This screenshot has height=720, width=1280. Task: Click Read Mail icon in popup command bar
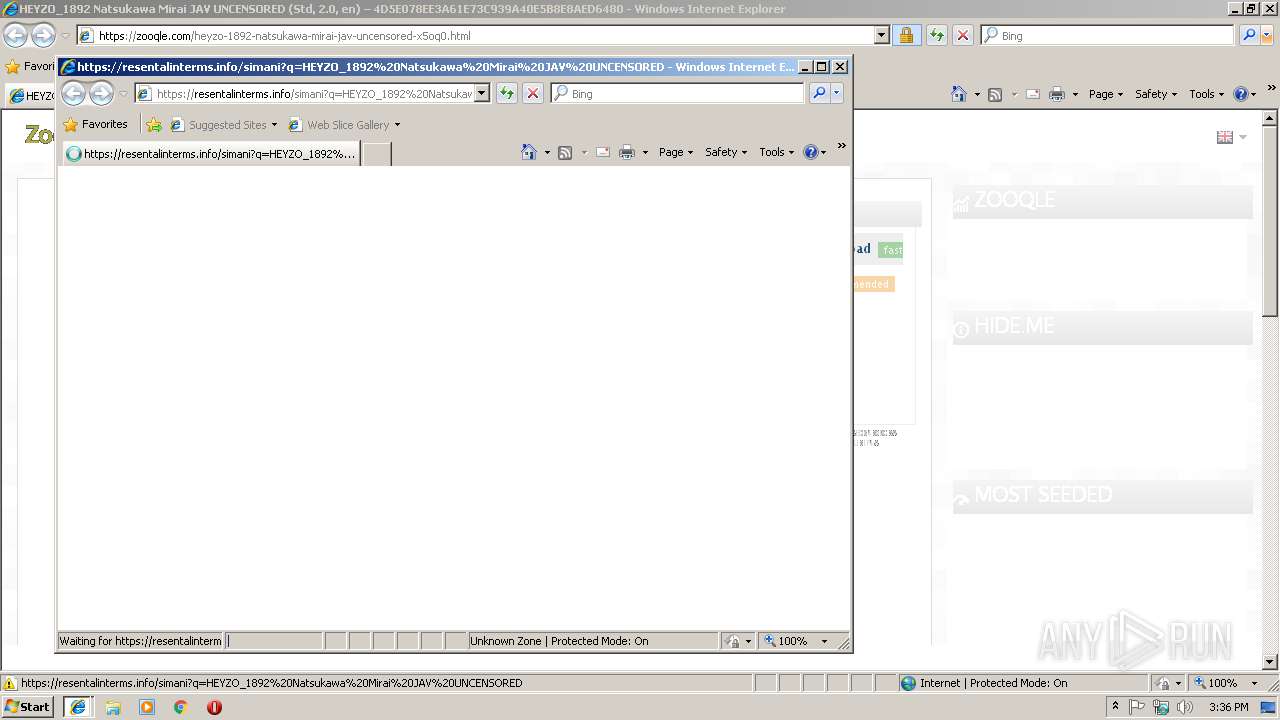tap(603, 152)
